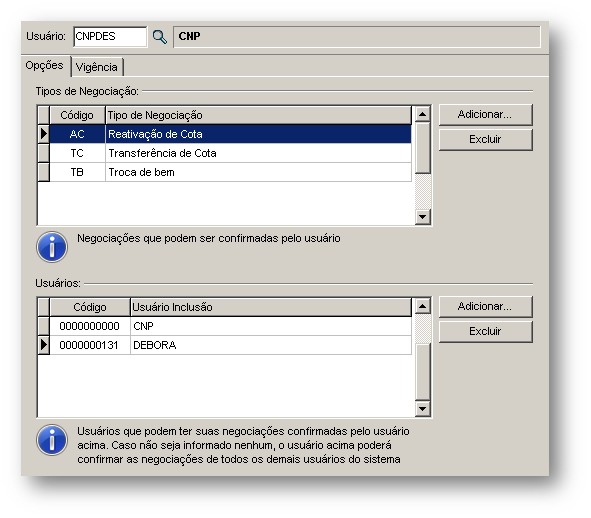Click the row selector arrow beside AC

(x=44, y=134)
